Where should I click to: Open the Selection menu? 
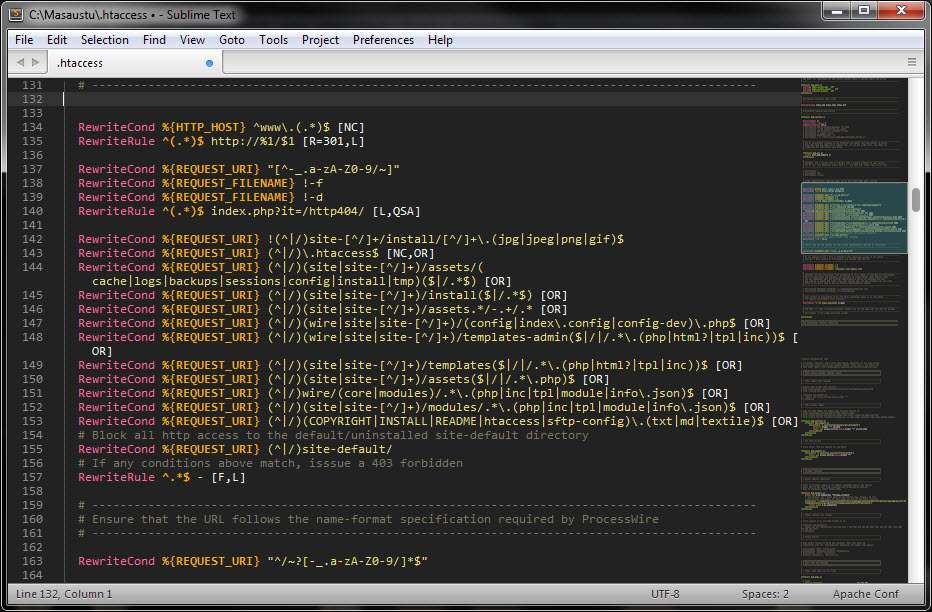tap(105, 40)
